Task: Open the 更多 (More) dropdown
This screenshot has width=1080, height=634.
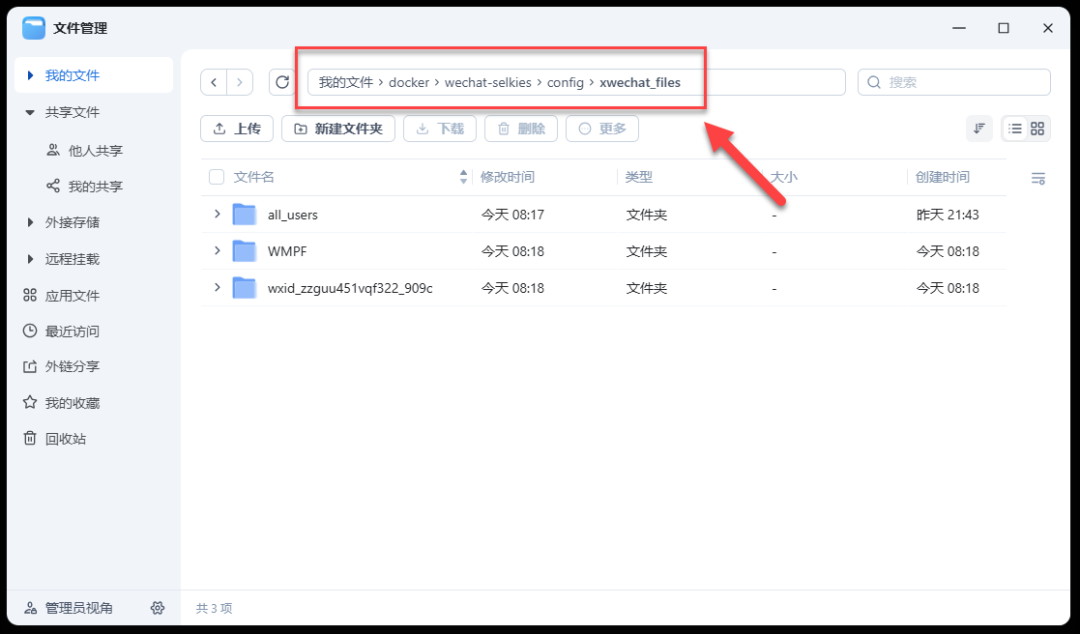Action: point(601,128)
